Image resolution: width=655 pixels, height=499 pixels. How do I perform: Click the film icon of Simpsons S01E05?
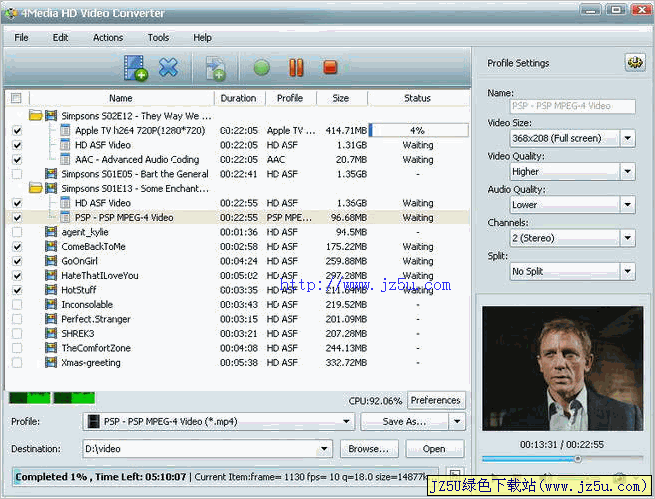[x=51, y=174]
